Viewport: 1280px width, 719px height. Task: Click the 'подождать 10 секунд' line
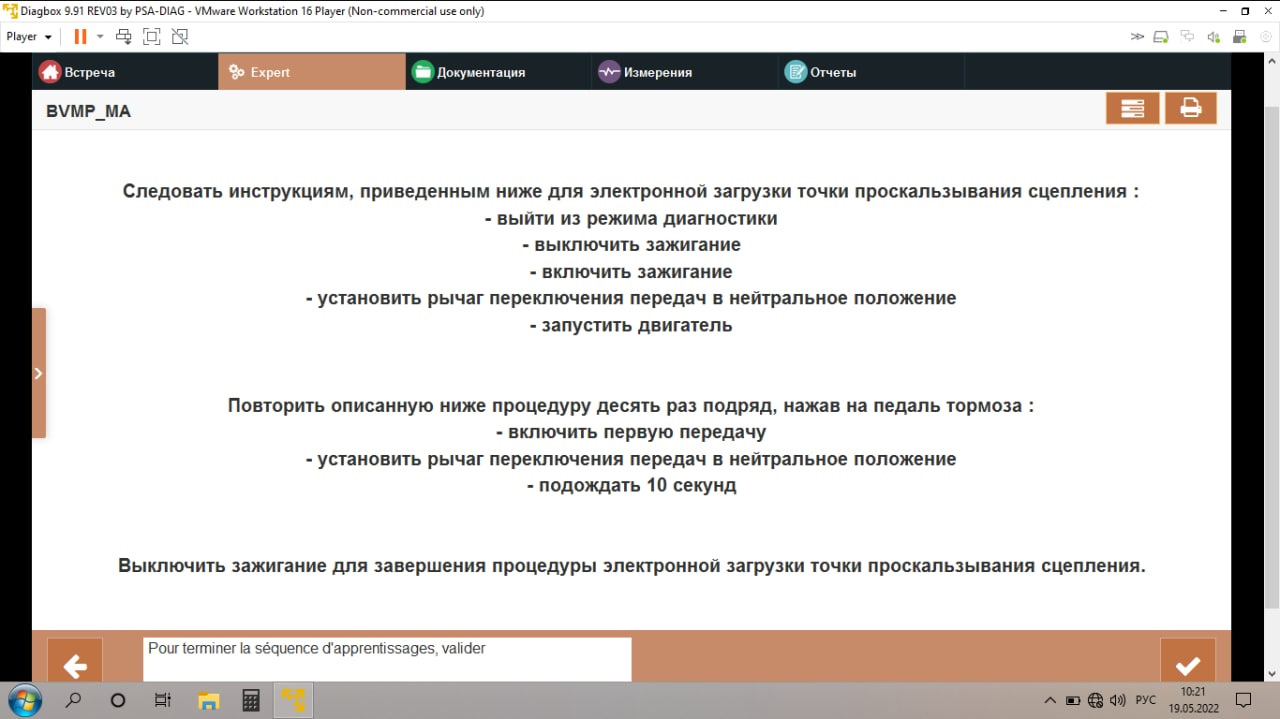tap(631, 486)
